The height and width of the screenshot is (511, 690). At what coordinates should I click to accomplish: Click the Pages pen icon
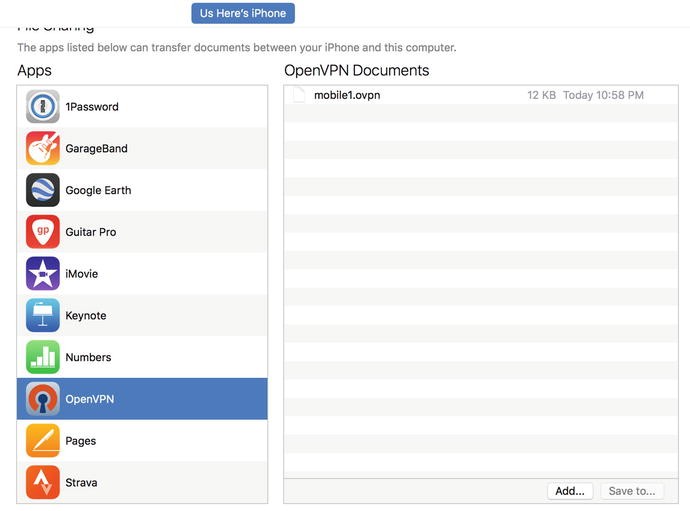[x=43, y=441]
